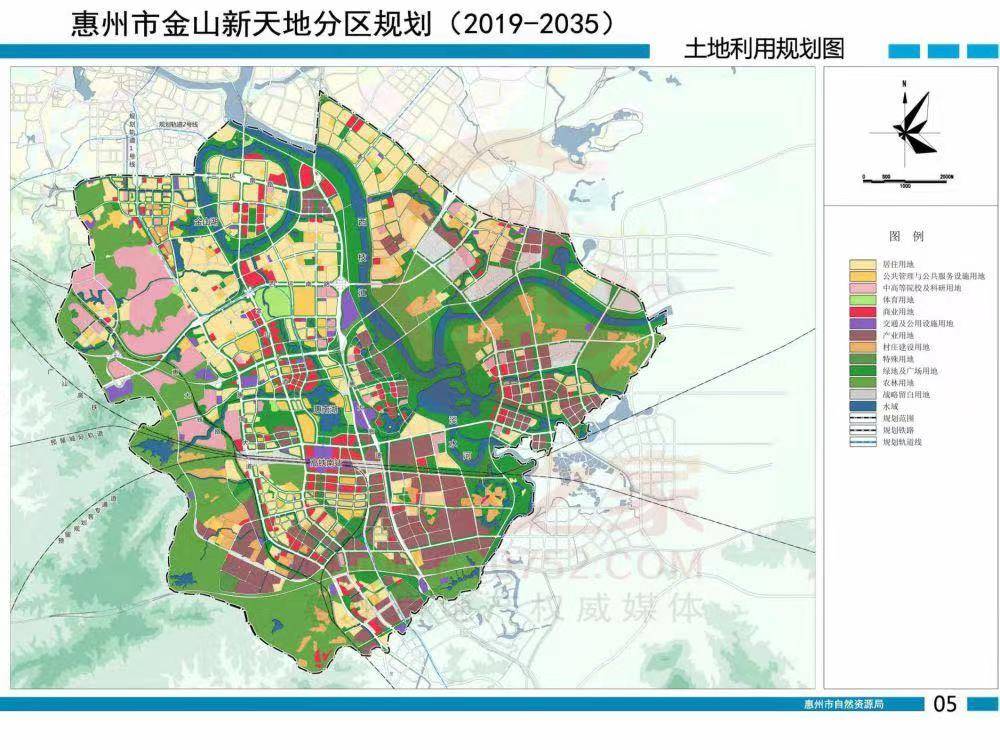Image resolution: width=1000 pixels, height=750 pixels.
Task: Click the 图例 legend heading
Action: pyautogui.click(x=906, y=236)
